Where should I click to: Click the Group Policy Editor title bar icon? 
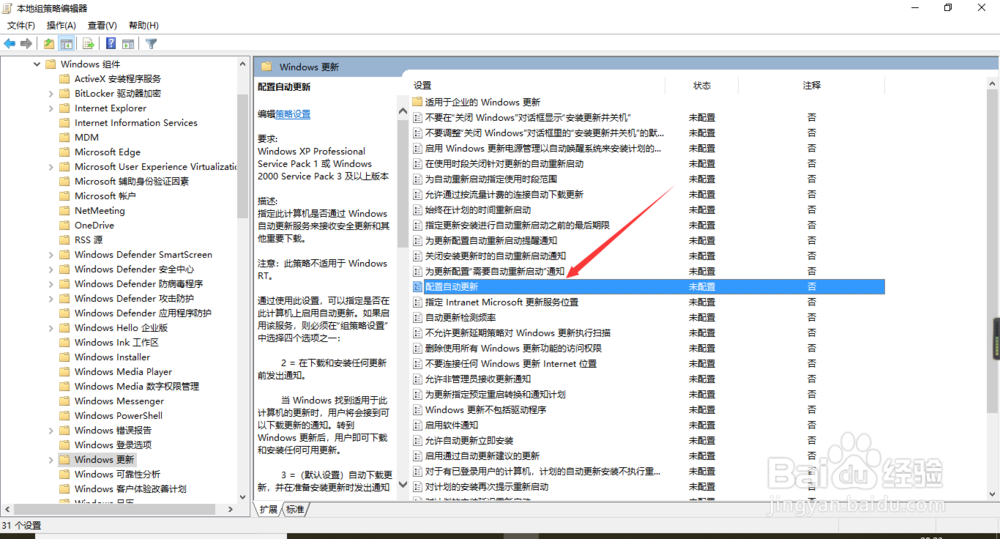point(7,8)
